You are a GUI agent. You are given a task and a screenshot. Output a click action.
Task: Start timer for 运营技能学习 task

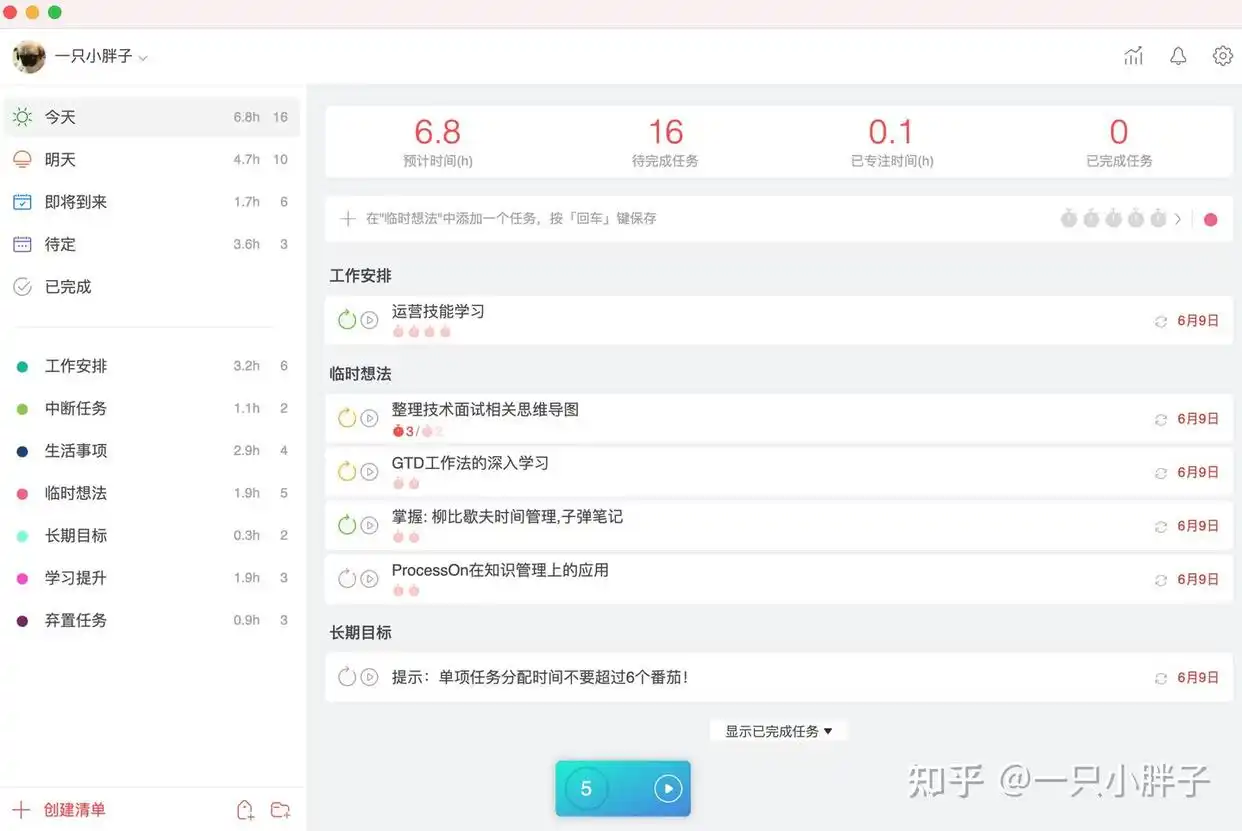click(x=369, y=320)
